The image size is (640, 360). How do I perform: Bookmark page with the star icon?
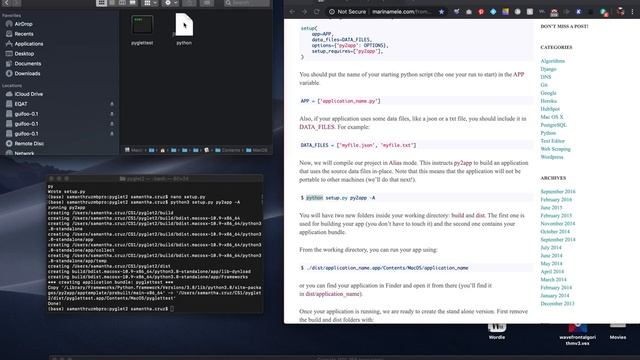(441, 12)
